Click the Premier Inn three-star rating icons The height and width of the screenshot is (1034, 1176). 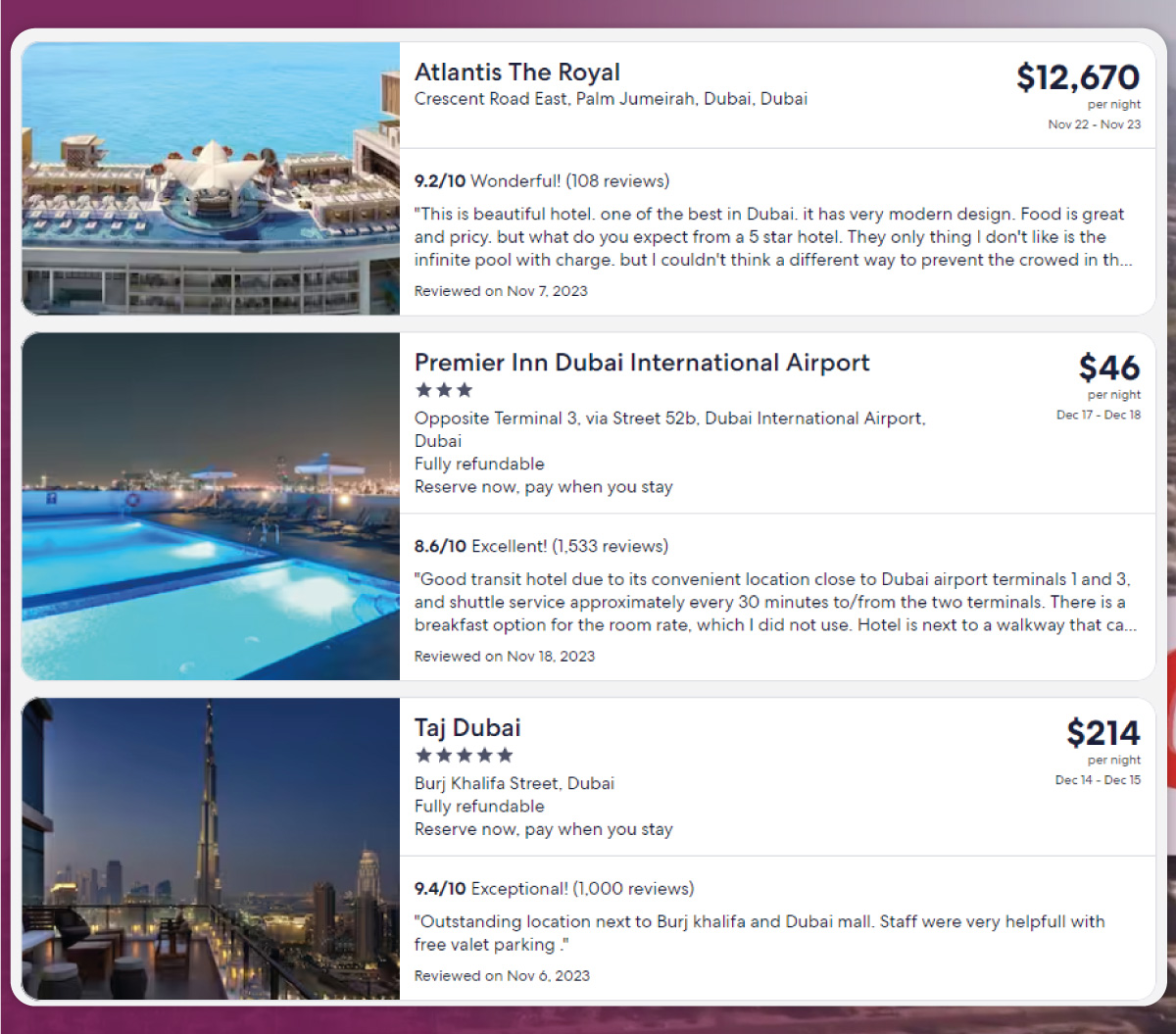[444, 390]
